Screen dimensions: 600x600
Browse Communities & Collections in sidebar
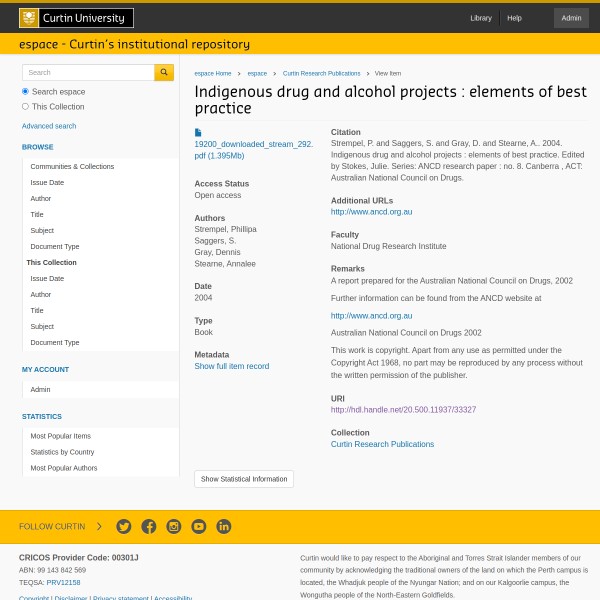coord(72,167)
